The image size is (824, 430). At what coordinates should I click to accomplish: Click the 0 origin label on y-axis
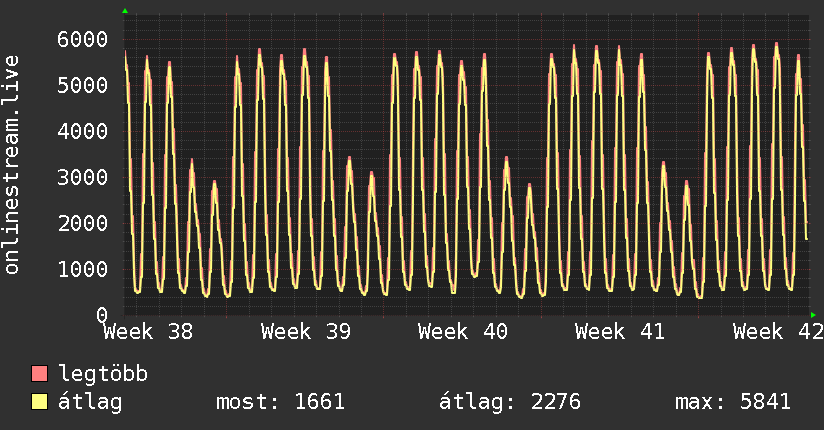coord(102,315)
